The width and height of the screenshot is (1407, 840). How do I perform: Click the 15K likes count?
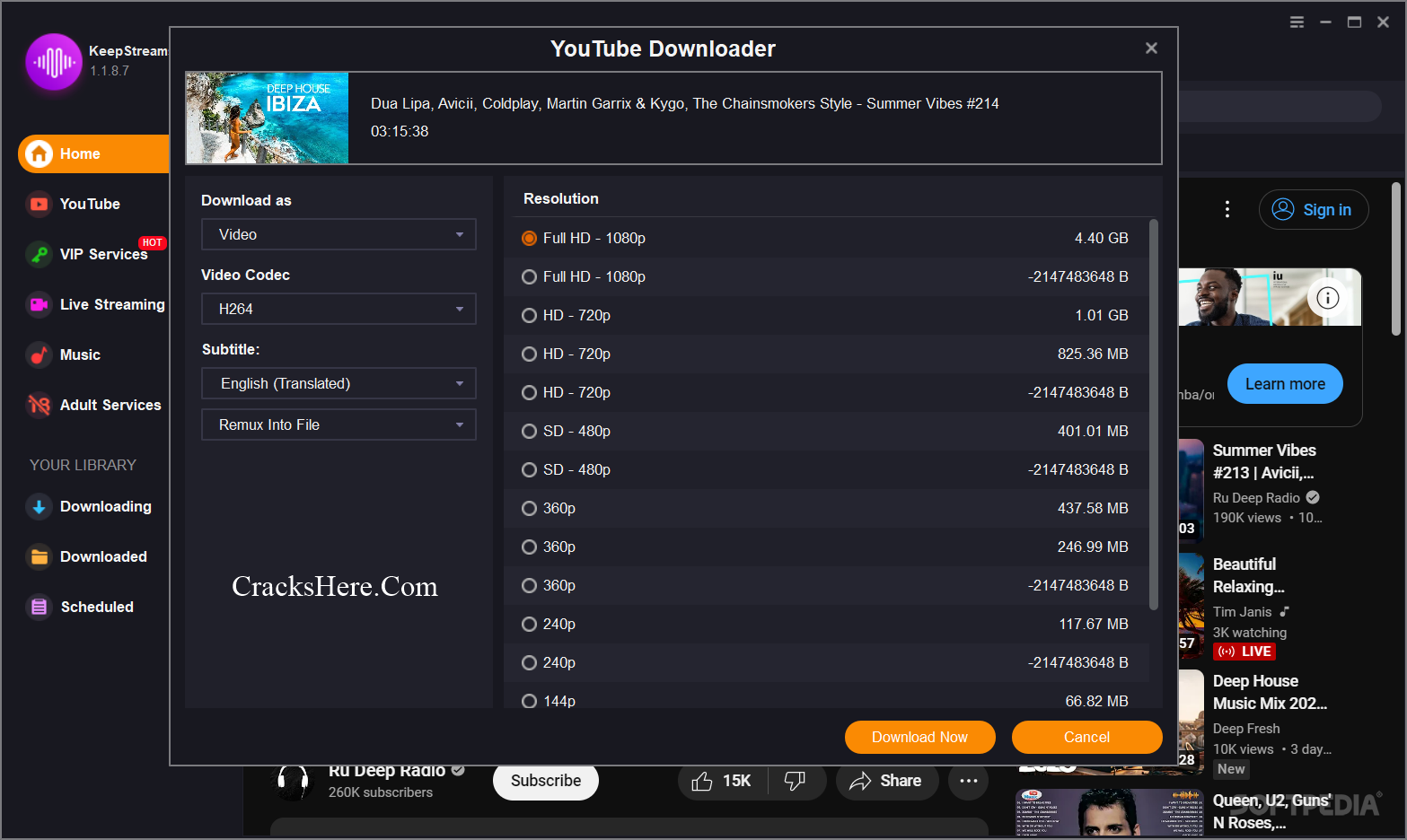point(736,782)
